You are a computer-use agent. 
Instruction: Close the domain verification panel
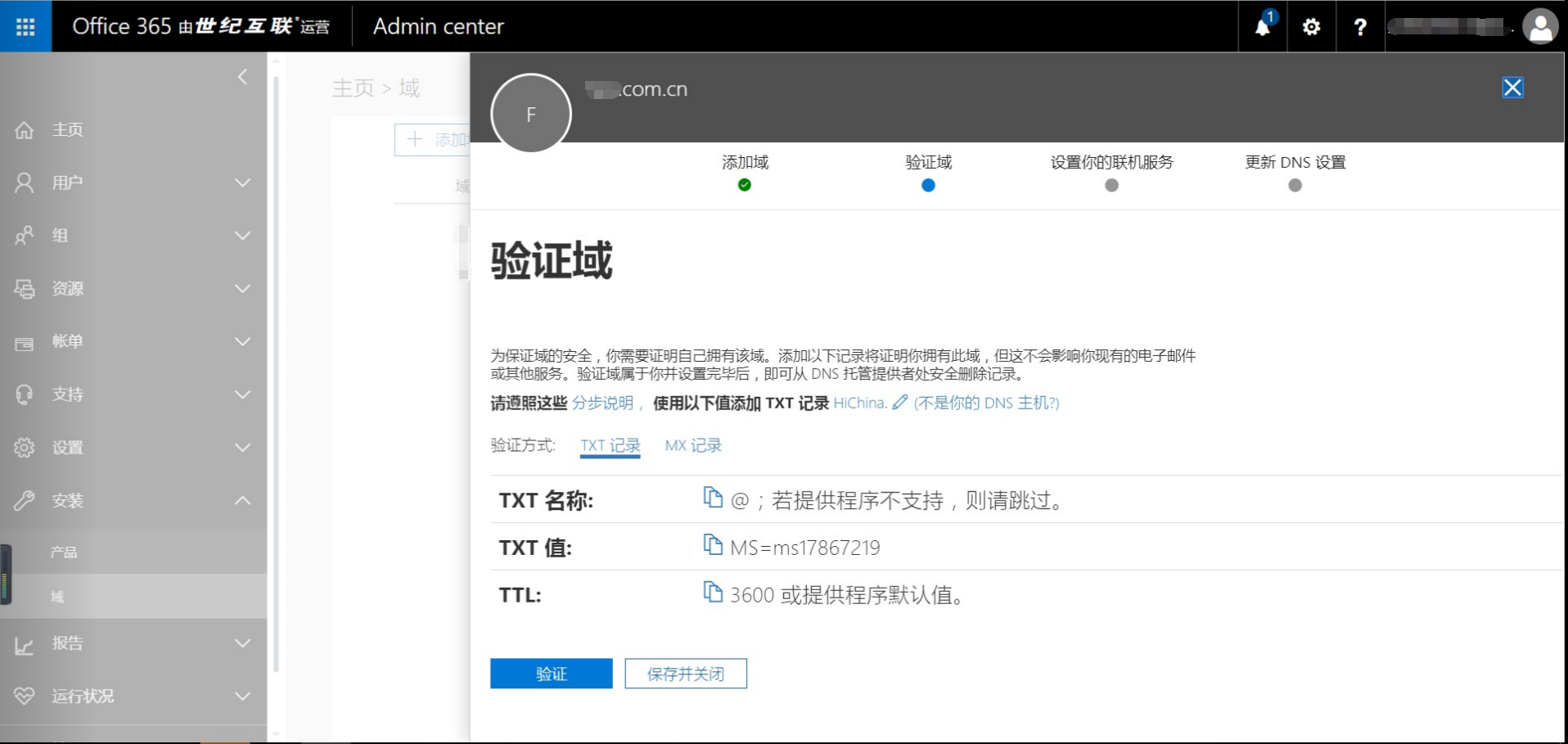1512,88
